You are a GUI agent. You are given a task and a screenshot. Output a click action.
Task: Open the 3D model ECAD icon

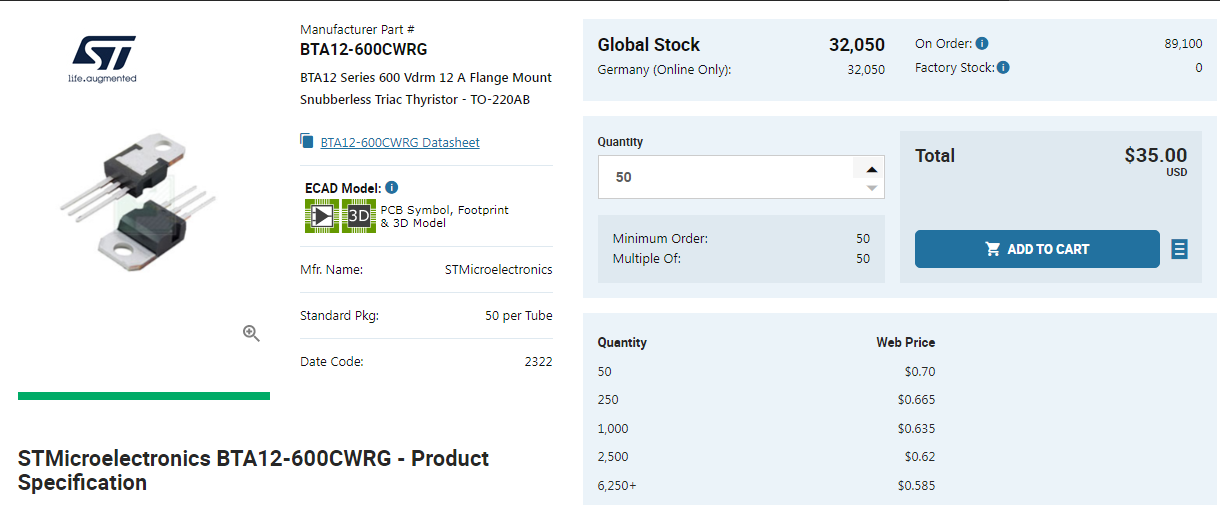359,216
